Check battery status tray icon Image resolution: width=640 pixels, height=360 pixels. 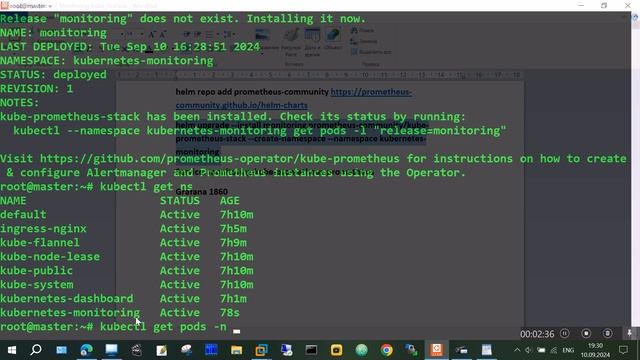(x=541, y=350)
